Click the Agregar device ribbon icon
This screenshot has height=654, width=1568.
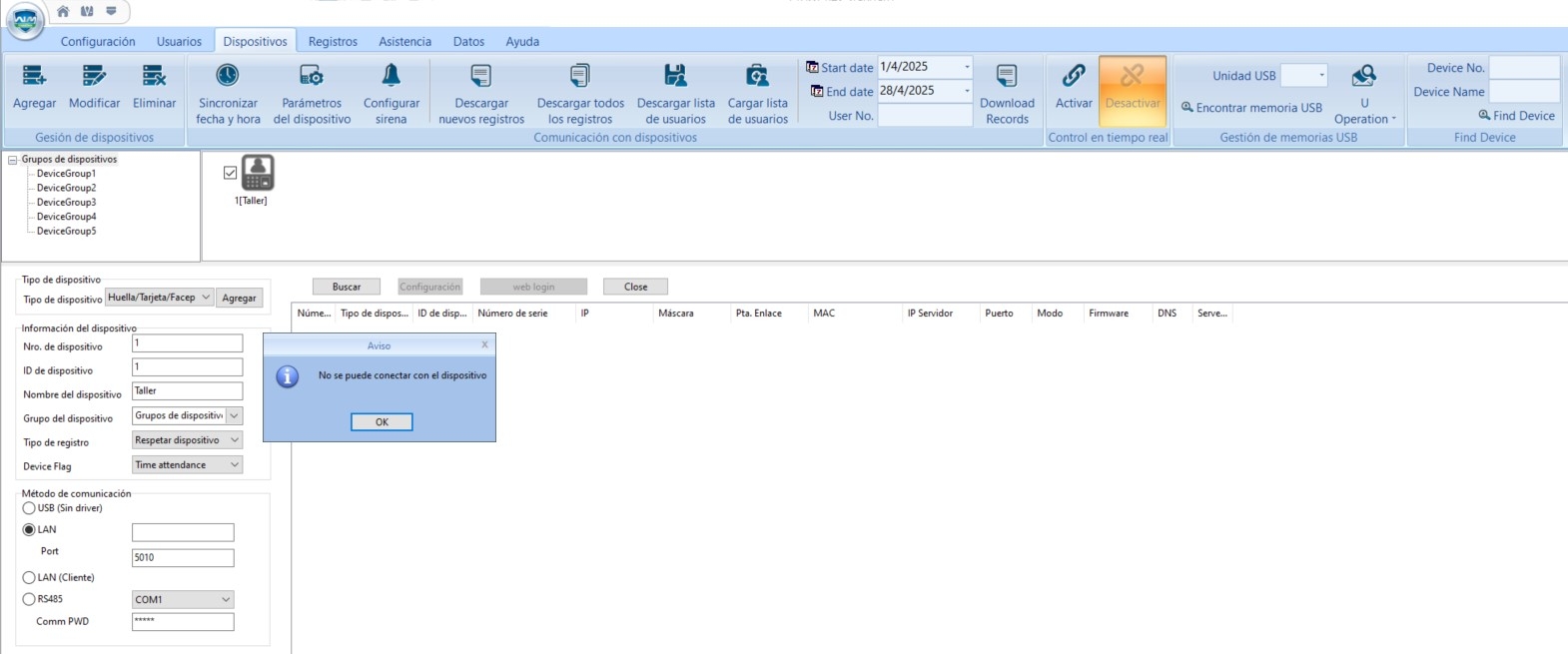tap(34, 76)
